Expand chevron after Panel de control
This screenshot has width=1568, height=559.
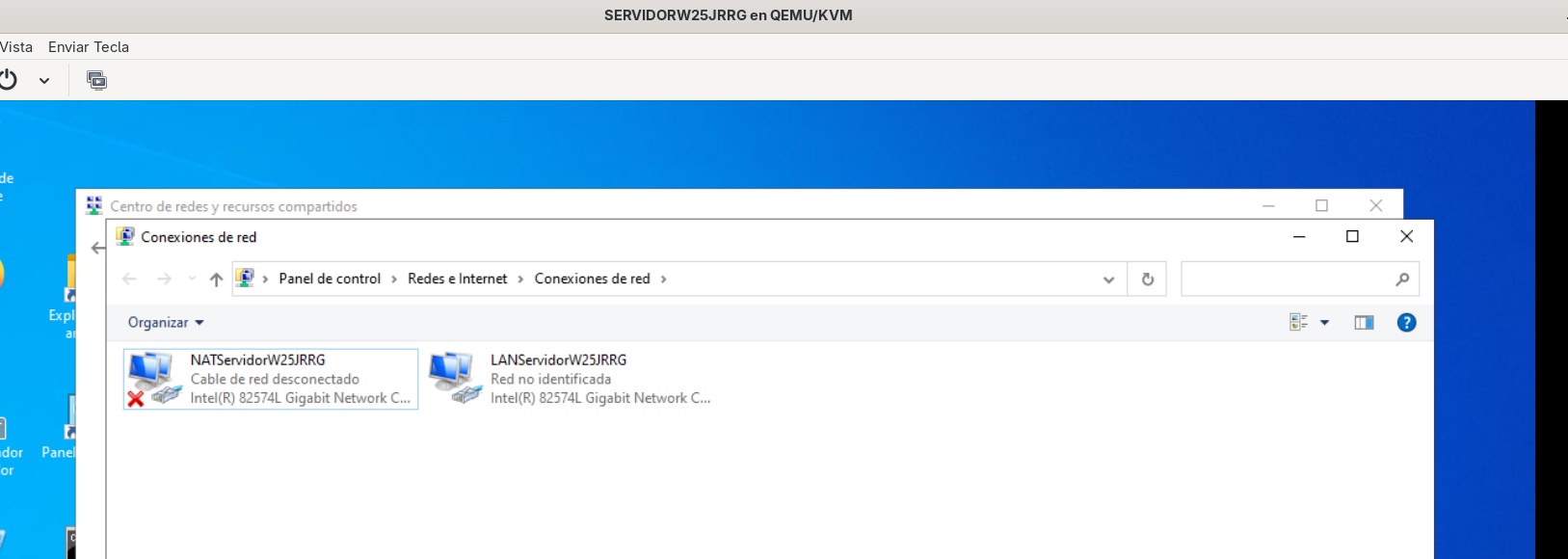pos(394,279)
